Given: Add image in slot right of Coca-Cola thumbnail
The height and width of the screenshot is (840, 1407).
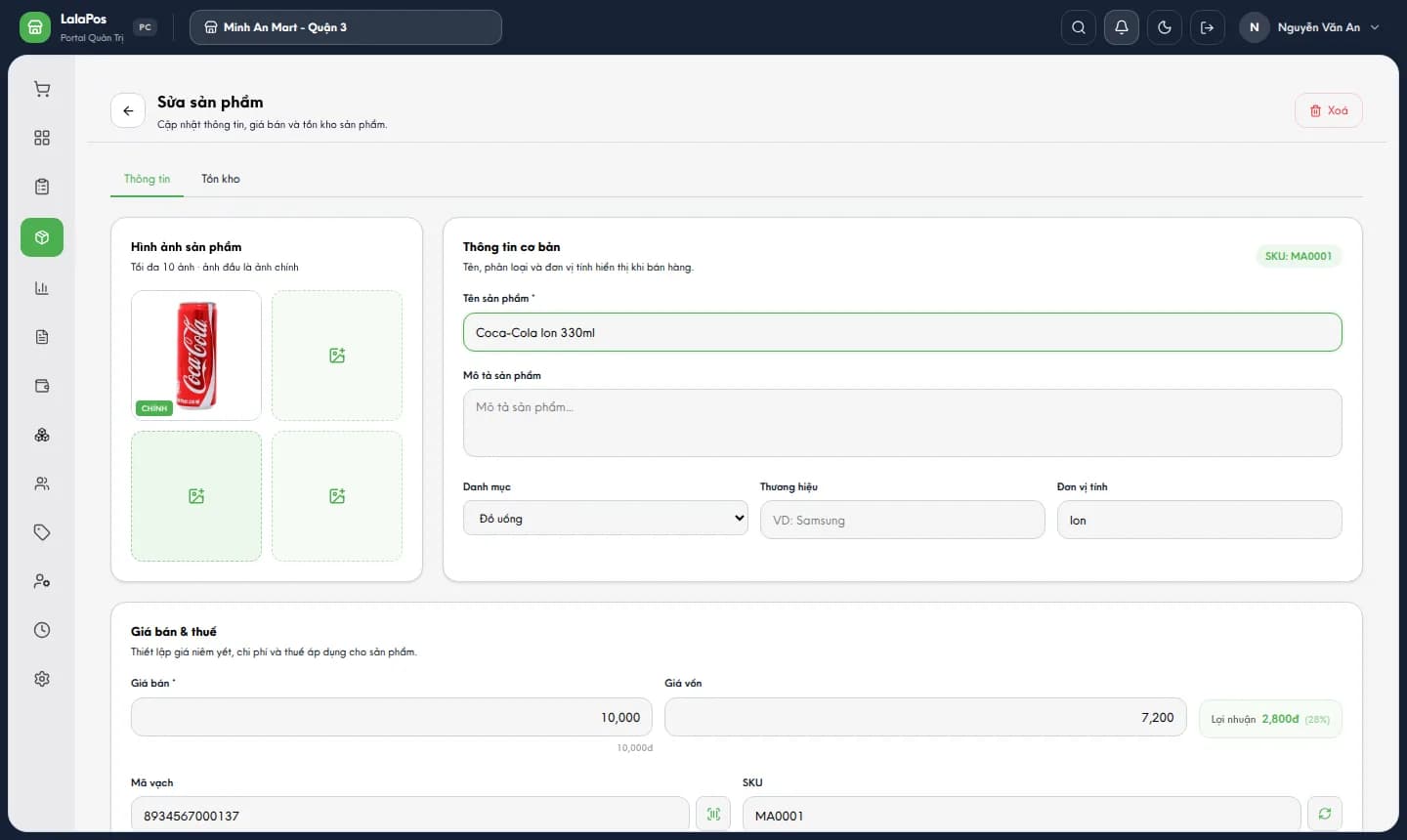Looking at the screenshot, I should tap(337, 356).
